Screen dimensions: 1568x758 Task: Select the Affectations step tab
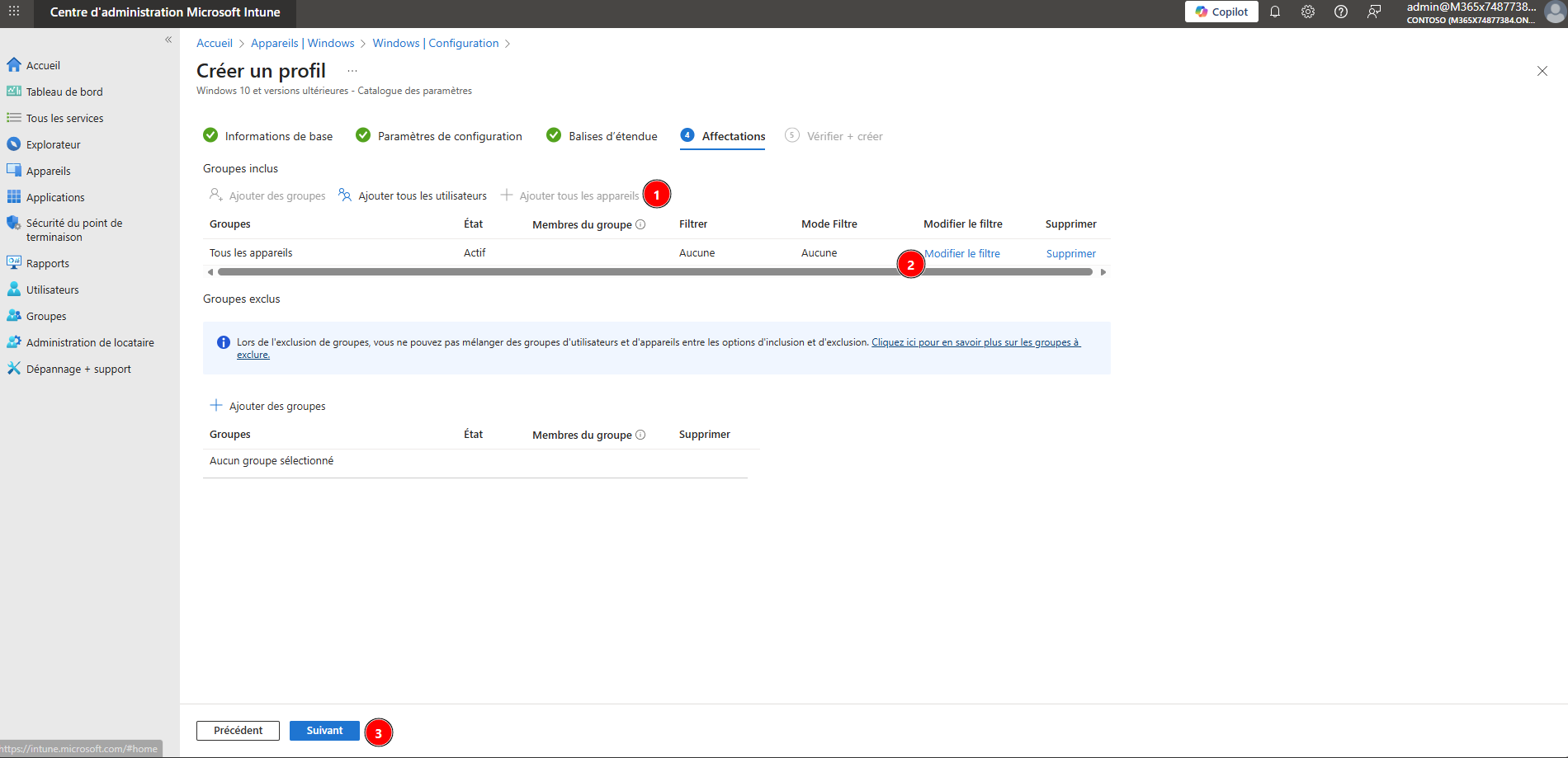723,136
